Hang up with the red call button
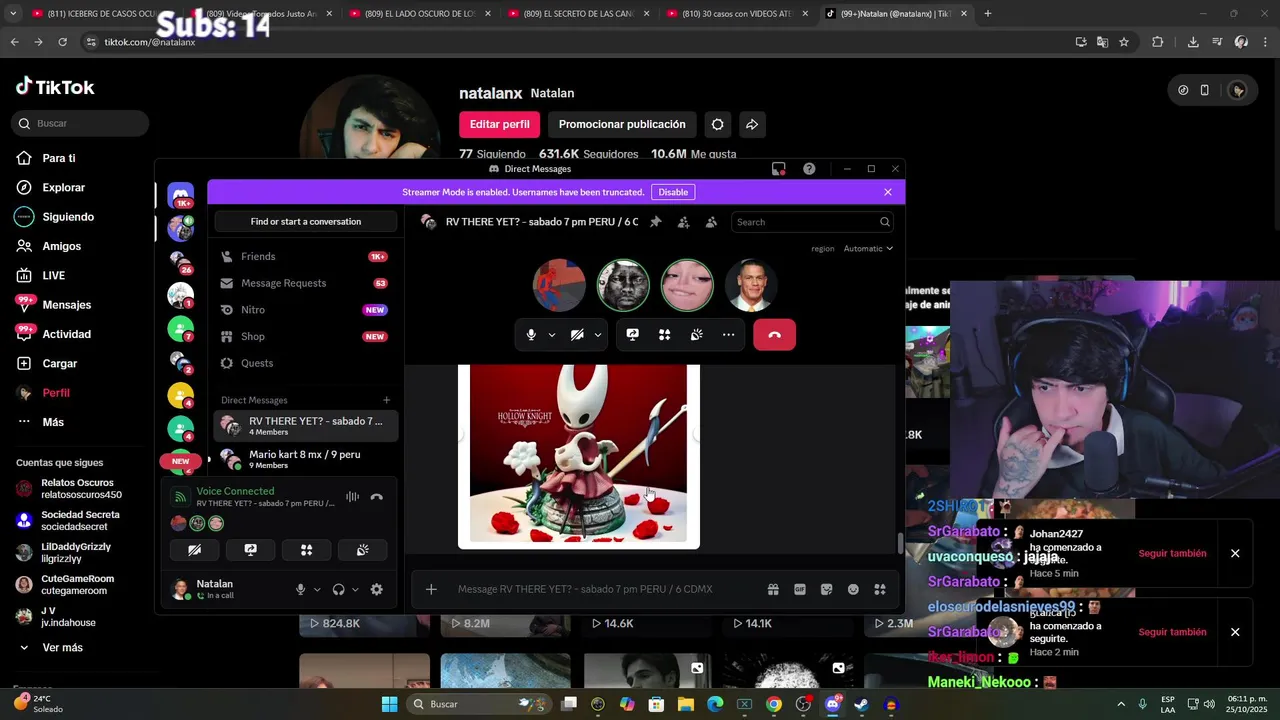The height and width of the screenshot is (720, 1280). [x=774, y=335]
